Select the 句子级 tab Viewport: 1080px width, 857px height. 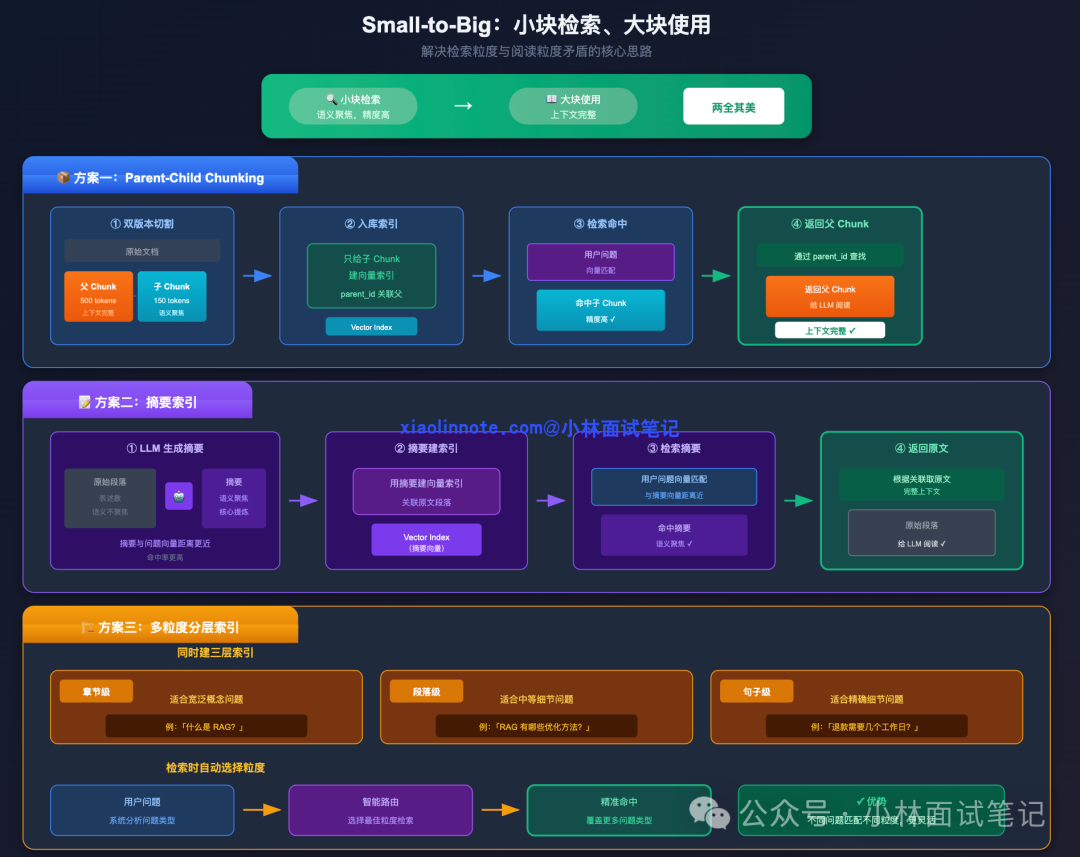click(756, 690)
